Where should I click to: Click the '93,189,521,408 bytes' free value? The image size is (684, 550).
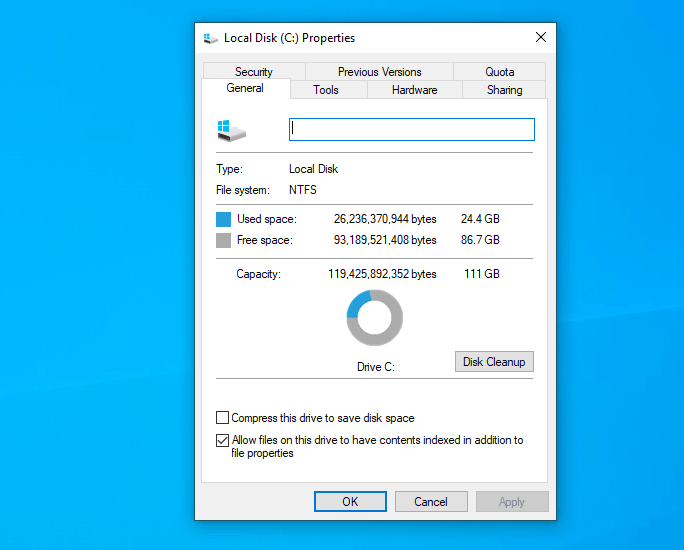[x=385, y=240]
